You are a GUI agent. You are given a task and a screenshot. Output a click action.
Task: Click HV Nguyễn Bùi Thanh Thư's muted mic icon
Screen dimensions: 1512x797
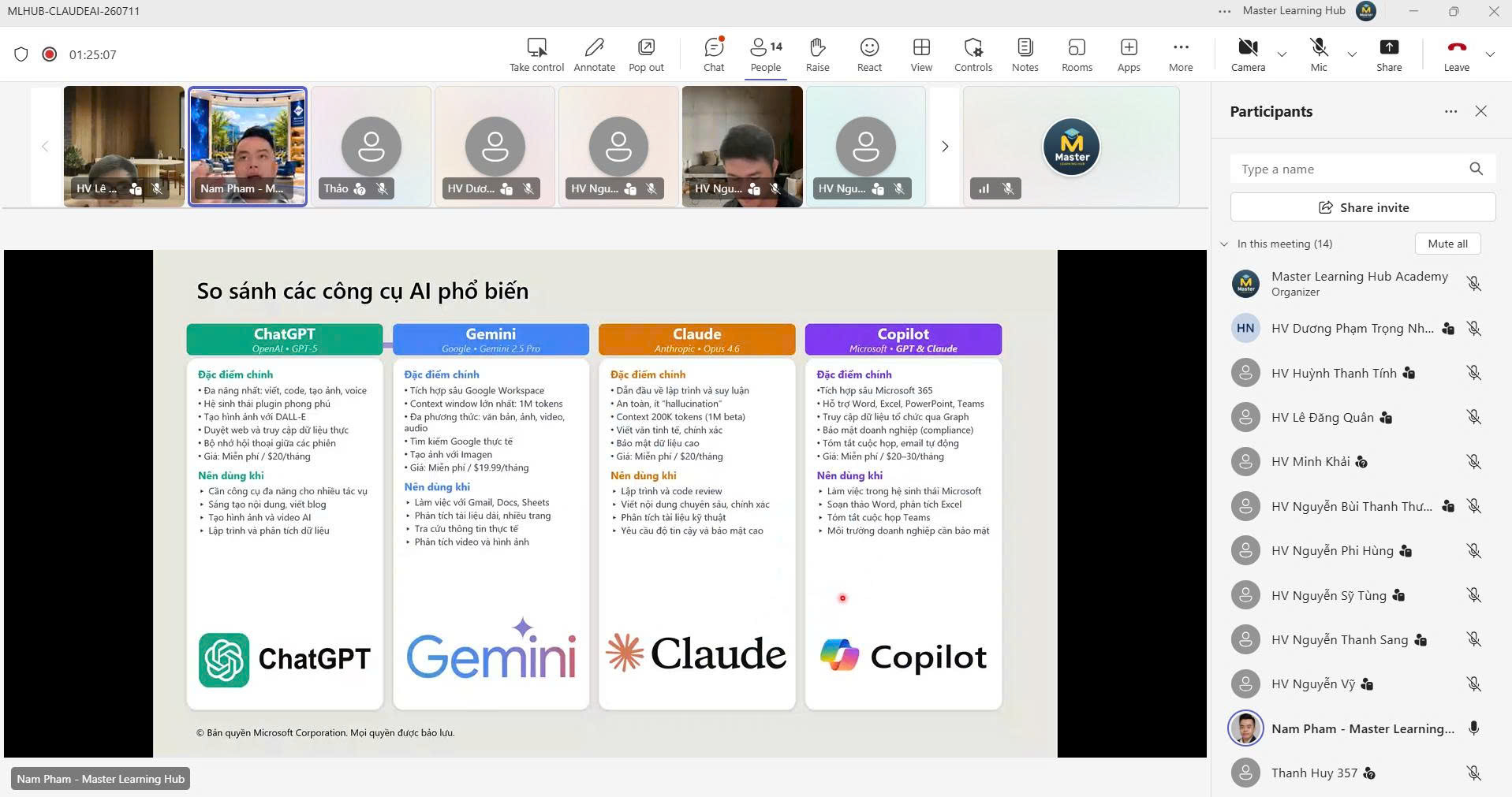coord(1473,506)
